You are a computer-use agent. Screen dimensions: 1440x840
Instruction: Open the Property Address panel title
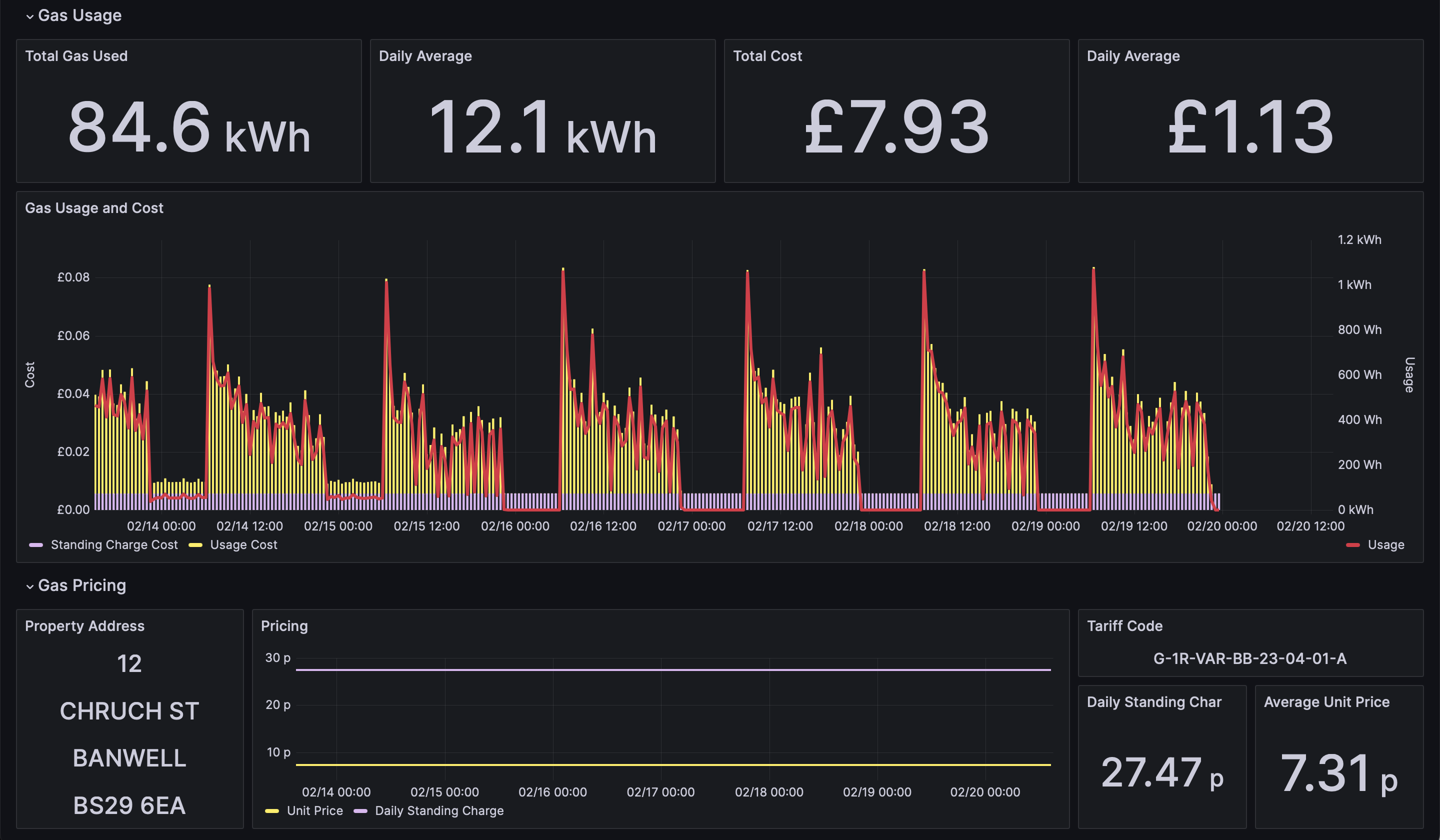point(84,625)
